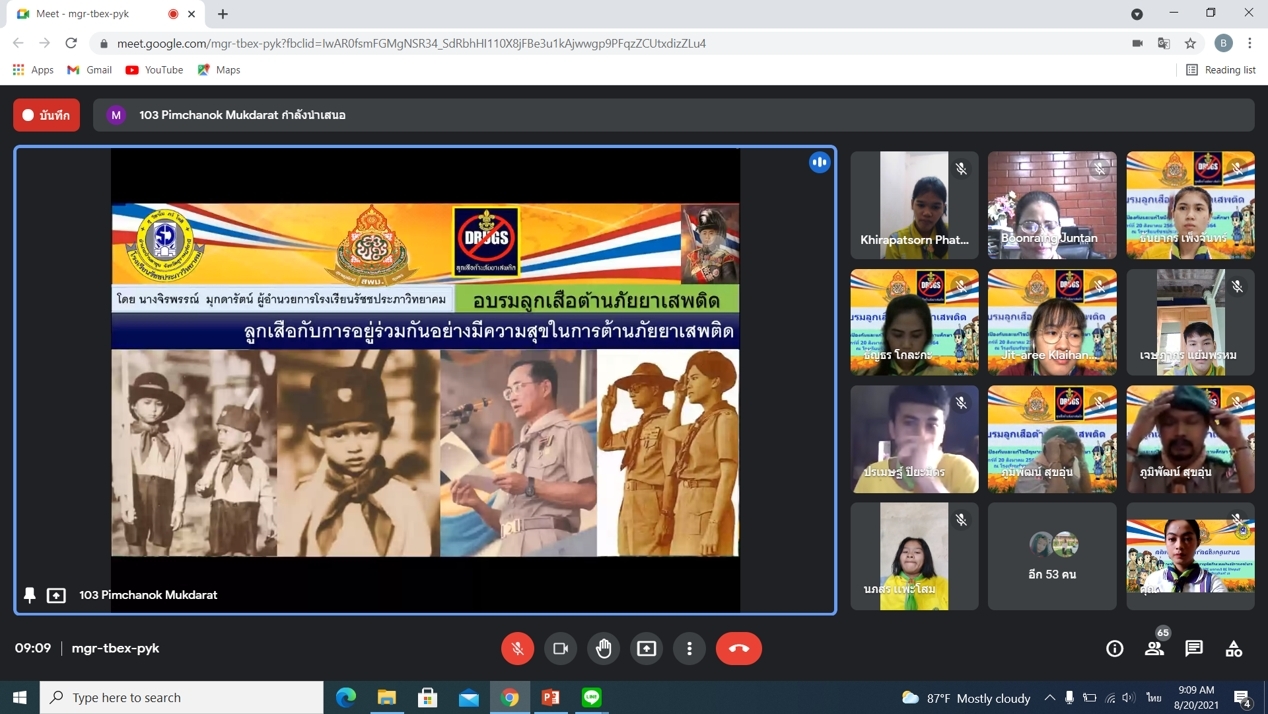
Task: Open the chat messages panel
Action: (x=1194, y=648)
